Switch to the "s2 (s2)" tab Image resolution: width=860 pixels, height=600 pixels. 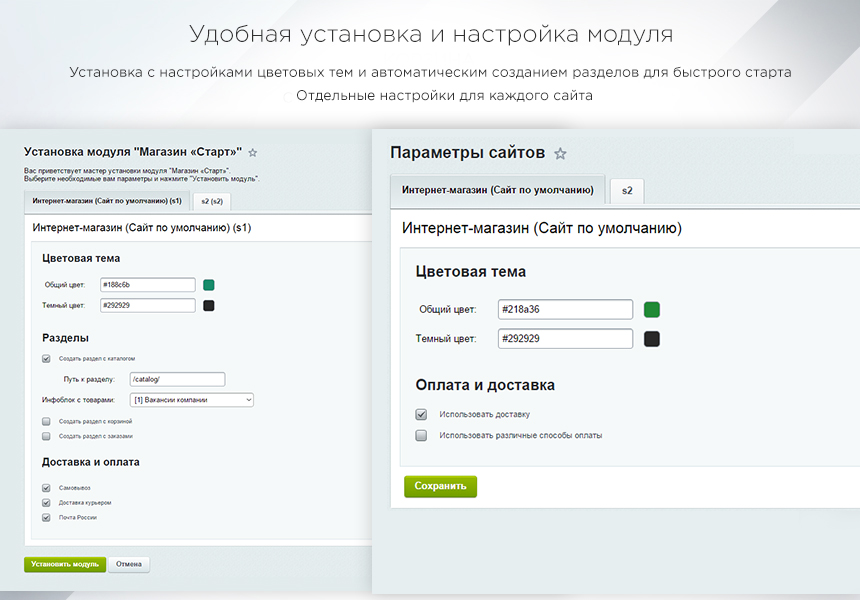(211, 201)
